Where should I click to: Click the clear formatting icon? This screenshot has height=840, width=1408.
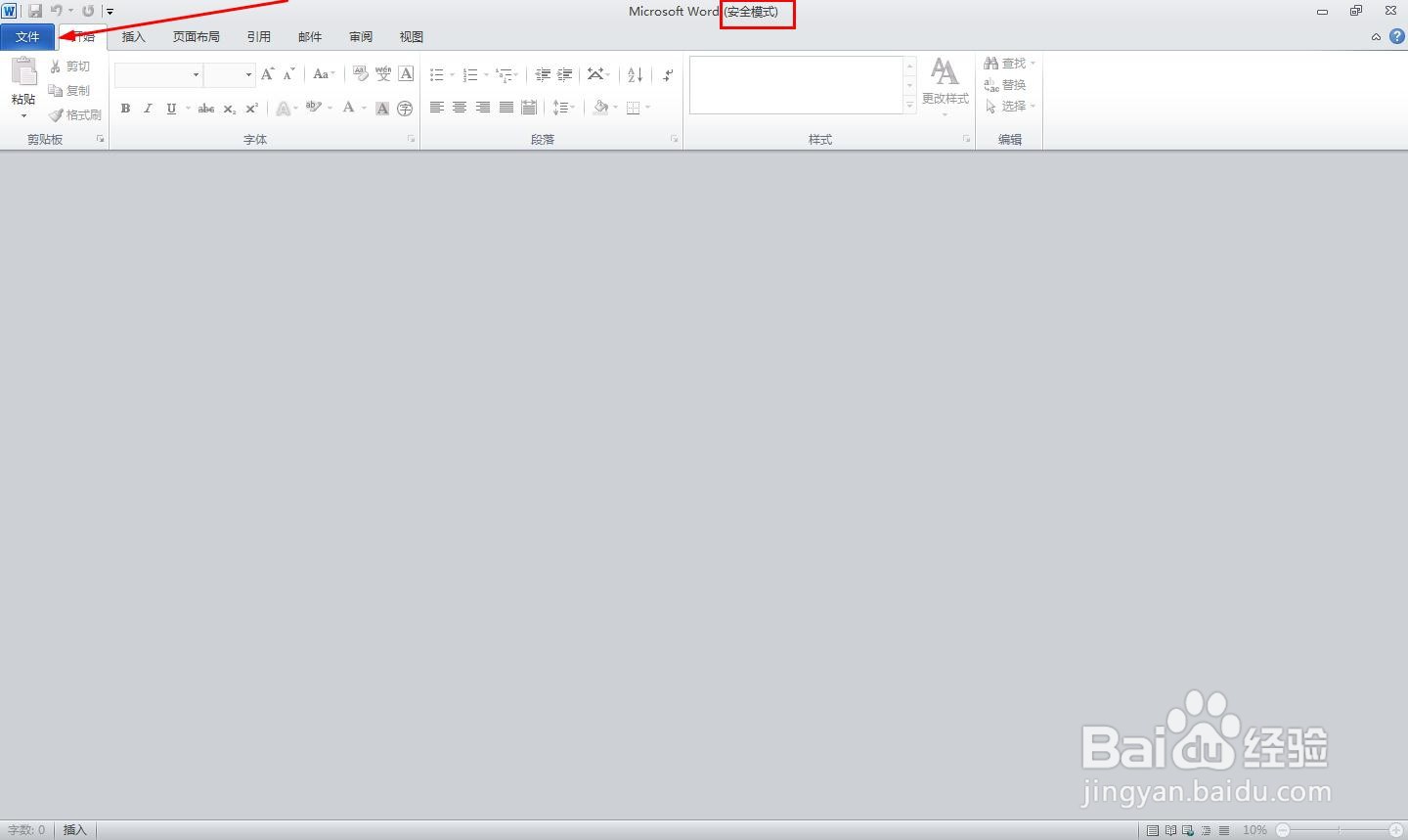pos(360,74)
